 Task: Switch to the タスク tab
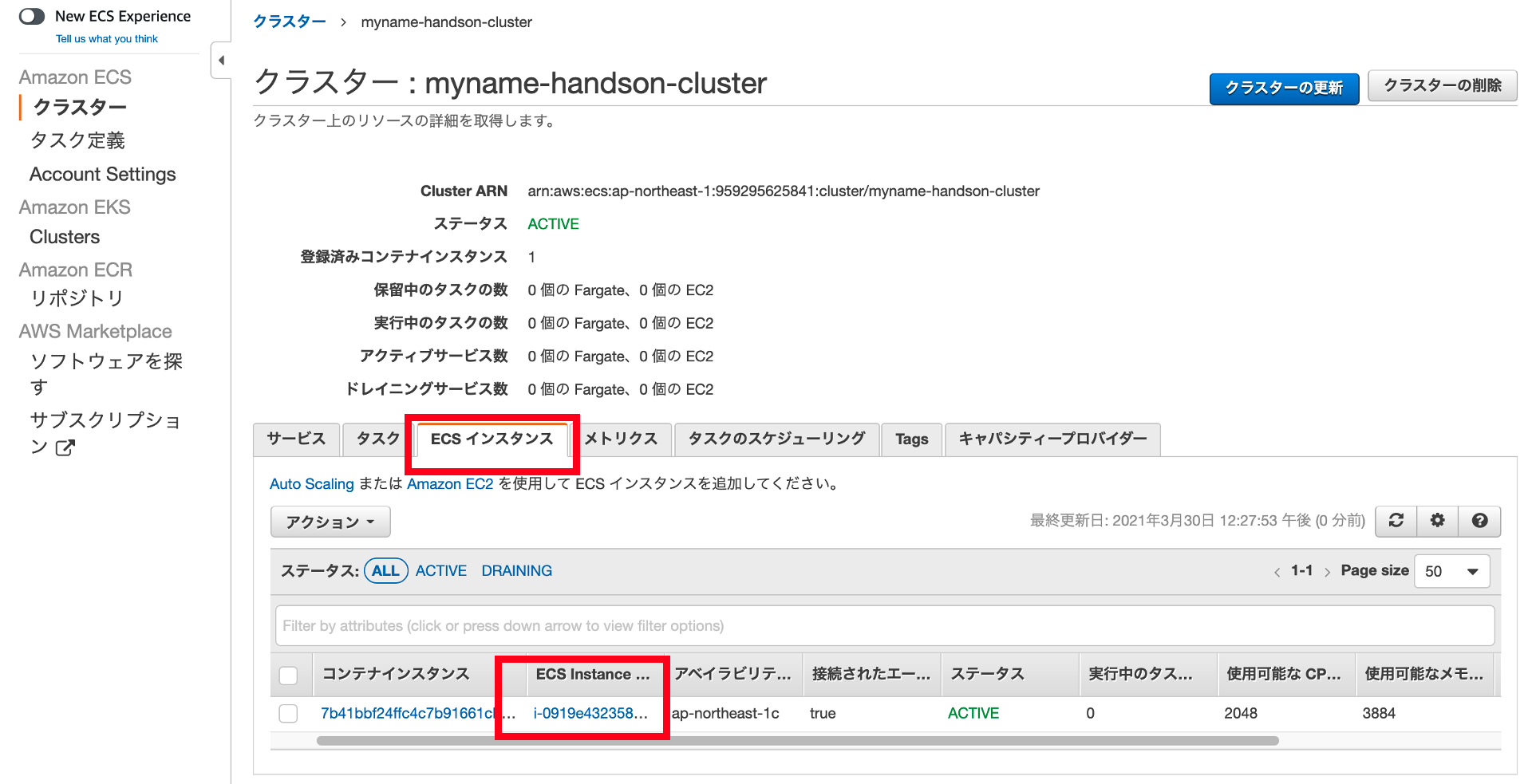click(x=377, y=439)
